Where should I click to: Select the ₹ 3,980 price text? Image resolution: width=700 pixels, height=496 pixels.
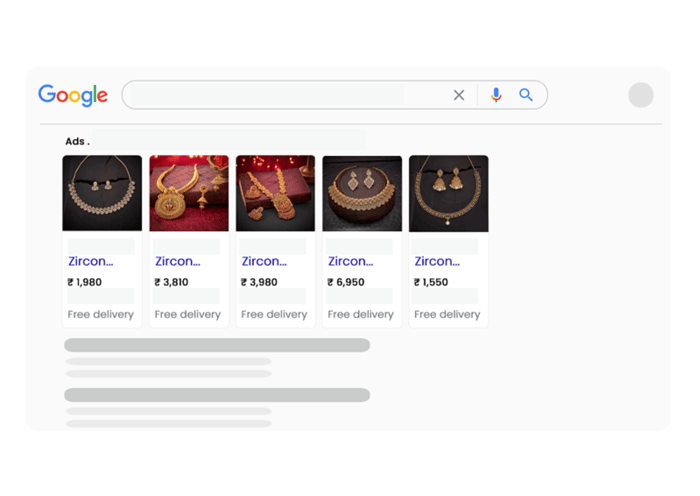[259, 282]
